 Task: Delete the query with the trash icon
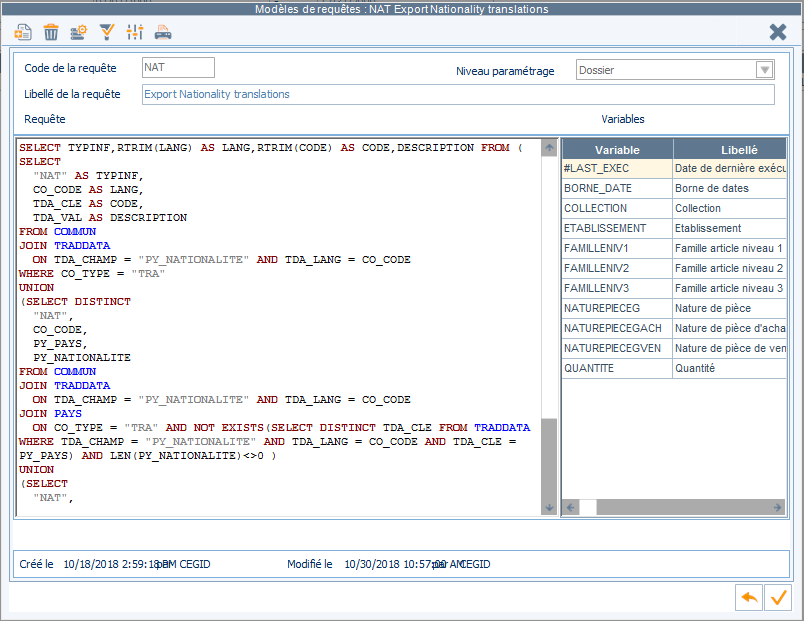point(51,32)
